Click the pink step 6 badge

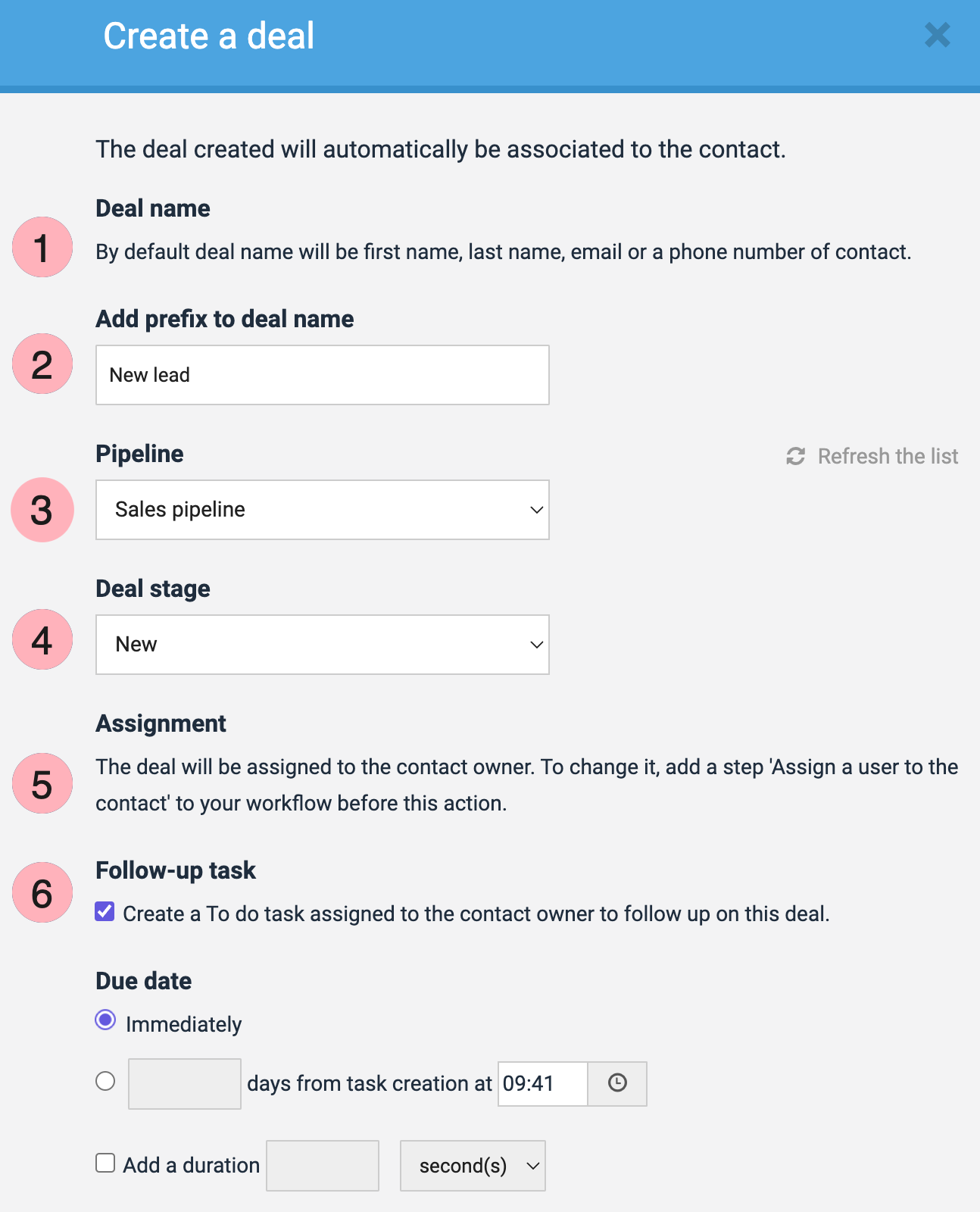click(x=42, y=892)
